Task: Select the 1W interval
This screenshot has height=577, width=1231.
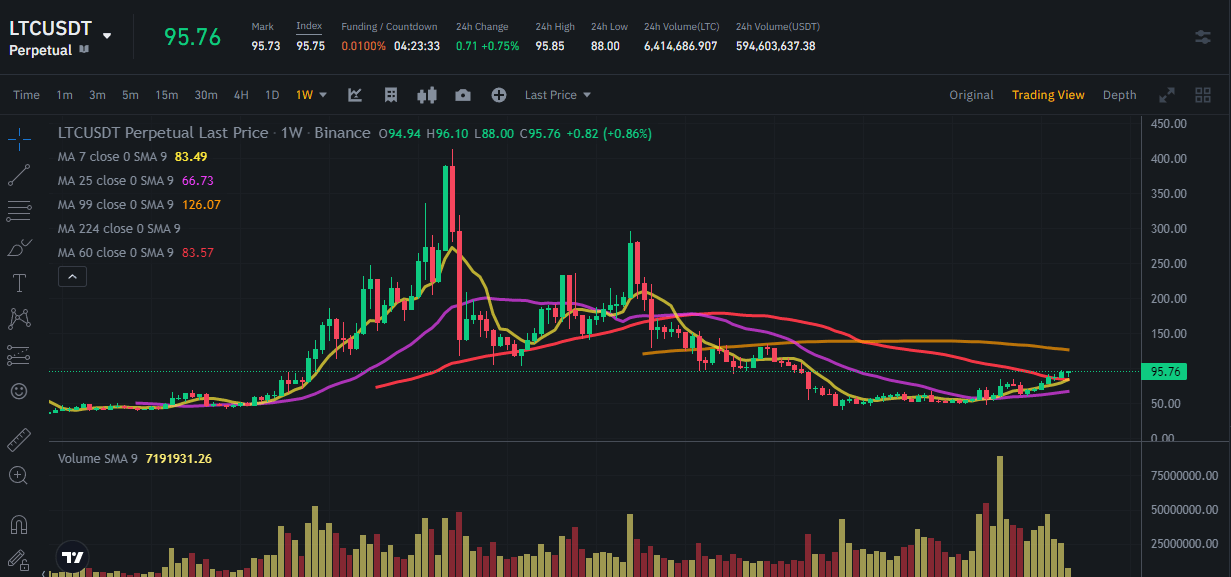Action: point(304,95)
